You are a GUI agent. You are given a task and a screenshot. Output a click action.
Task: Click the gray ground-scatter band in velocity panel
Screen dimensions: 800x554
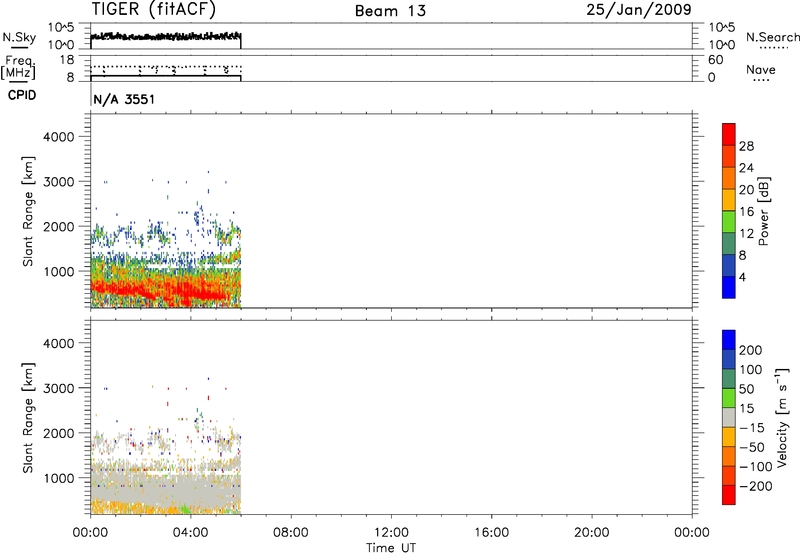pos(166,490)
